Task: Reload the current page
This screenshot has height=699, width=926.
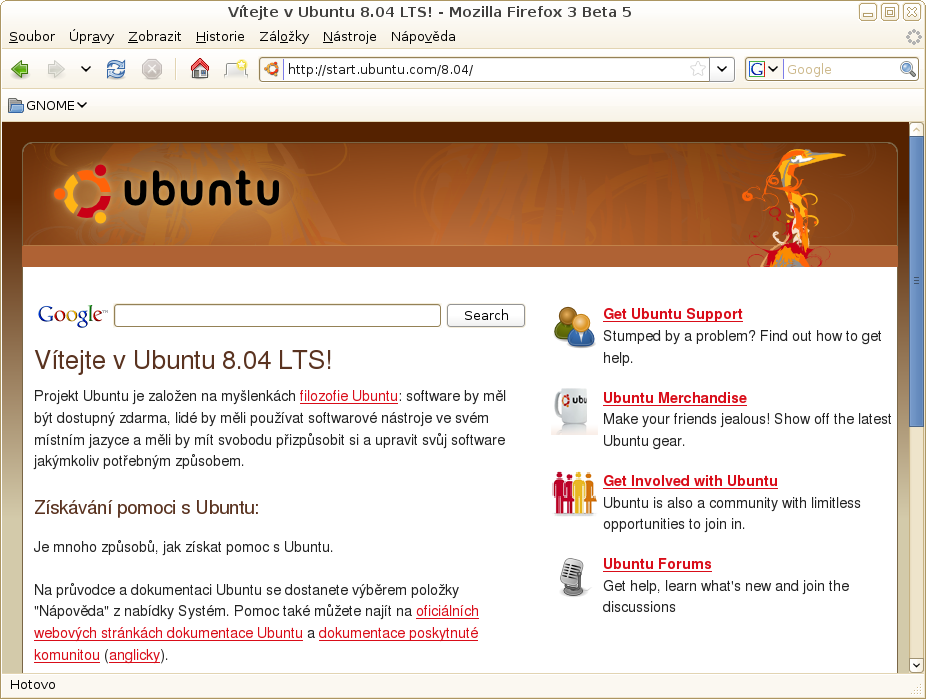Action: pos(116,70)
